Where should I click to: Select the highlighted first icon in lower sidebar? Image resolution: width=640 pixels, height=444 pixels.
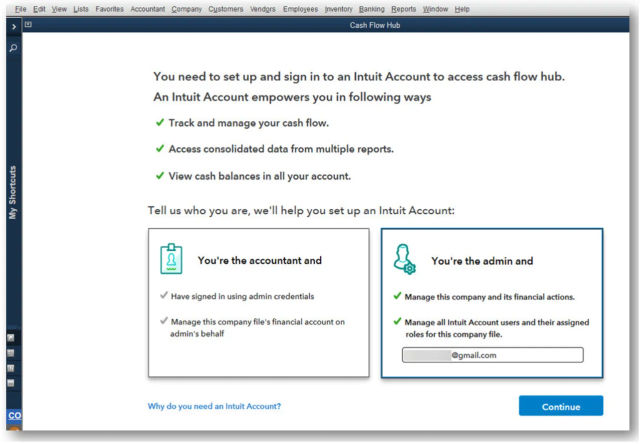click(11, 338)
